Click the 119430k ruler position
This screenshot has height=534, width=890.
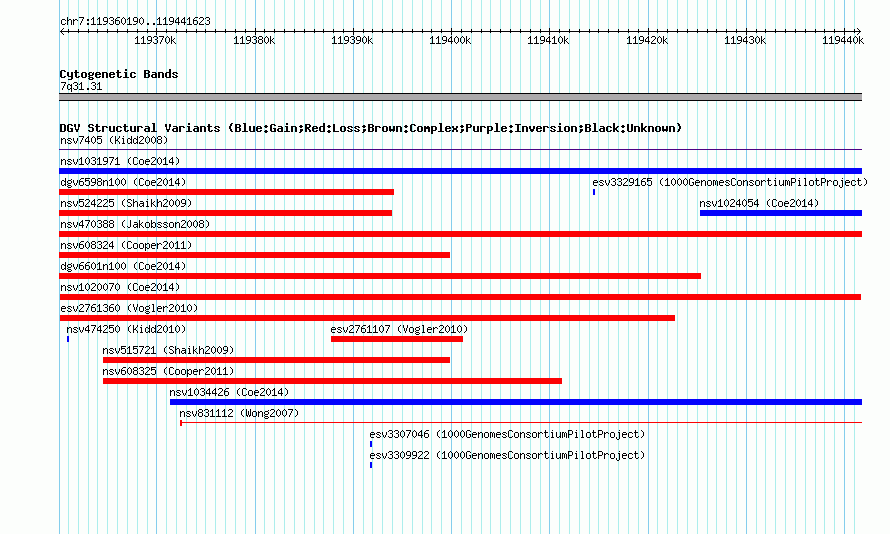click(x=745, y=40)
